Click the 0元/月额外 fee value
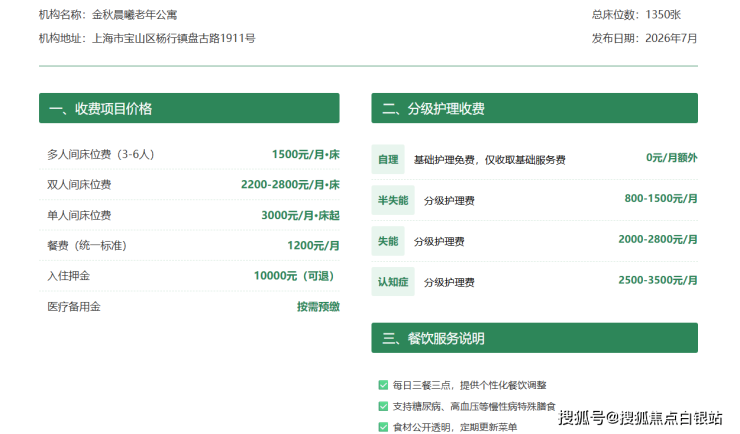 [672, 158]
